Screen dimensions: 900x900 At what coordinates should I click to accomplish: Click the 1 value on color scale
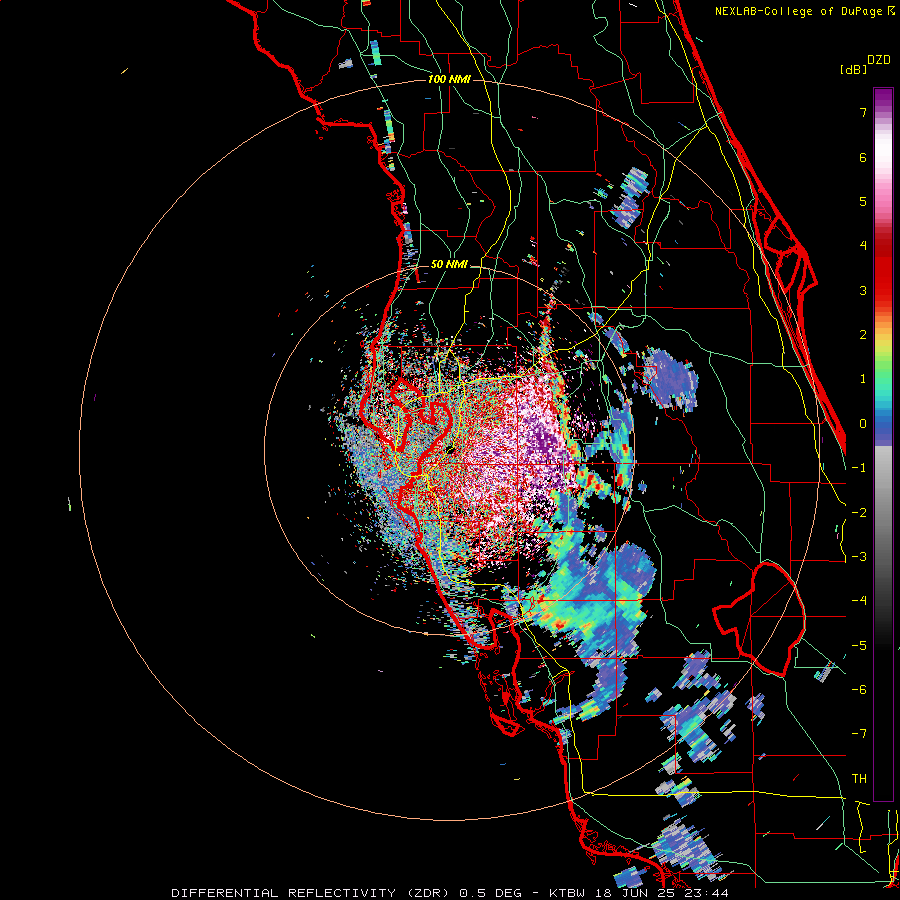[863, 379]
